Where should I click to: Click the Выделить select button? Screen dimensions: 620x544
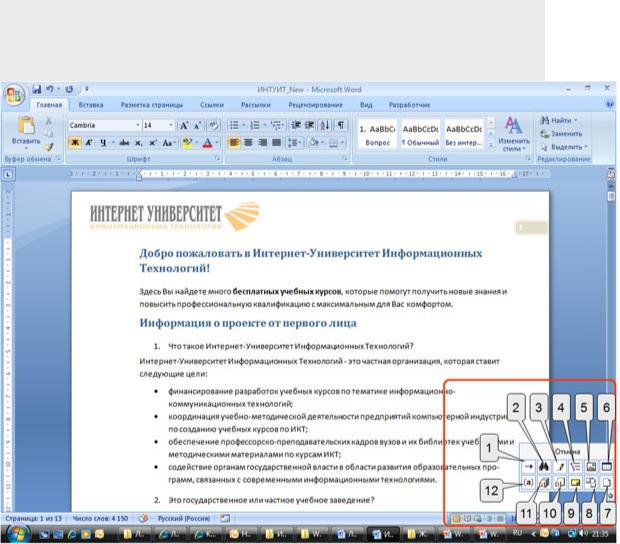pos(564,147)
